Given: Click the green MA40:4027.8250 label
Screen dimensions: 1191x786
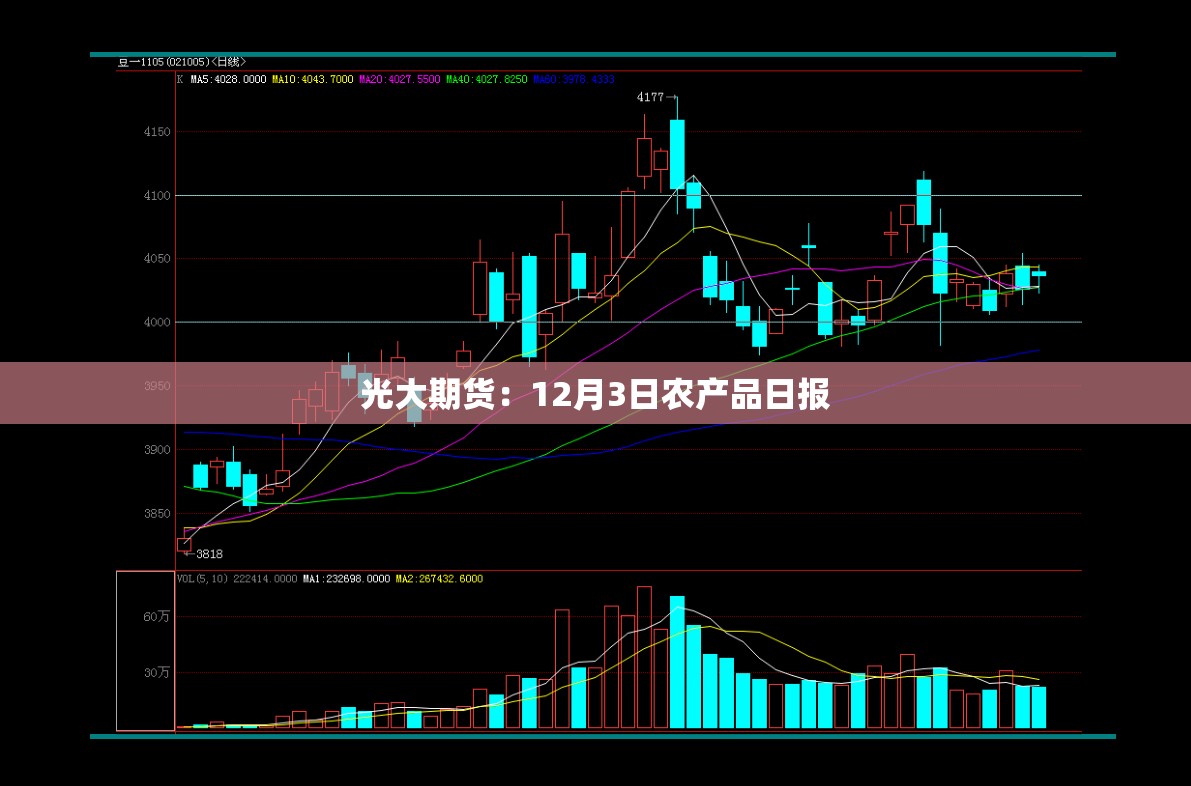Looking at the screenshot, I should tap(486, 79).
